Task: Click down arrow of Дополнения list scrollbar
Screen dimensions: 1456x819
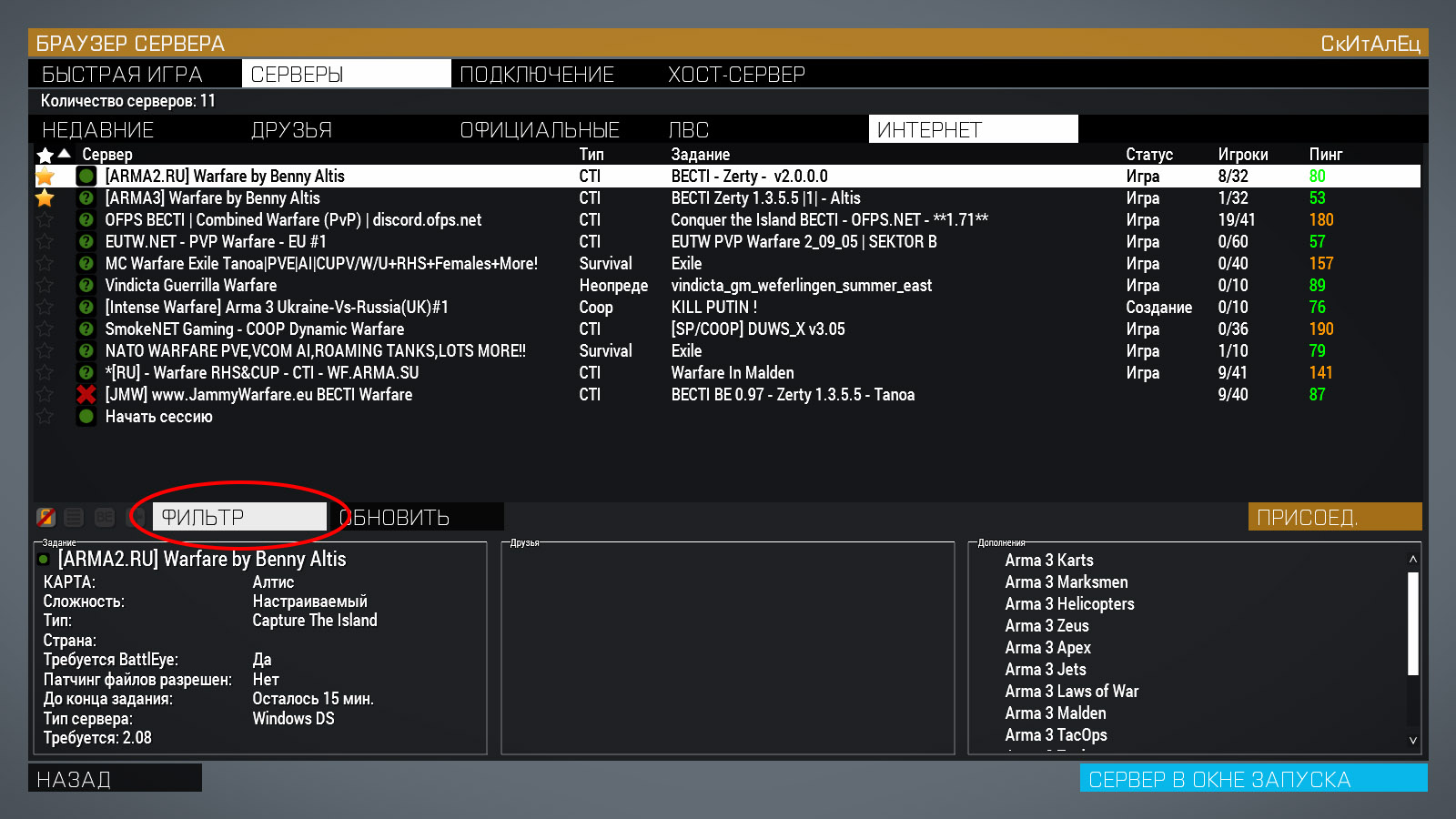Action: coord(1413,741)
